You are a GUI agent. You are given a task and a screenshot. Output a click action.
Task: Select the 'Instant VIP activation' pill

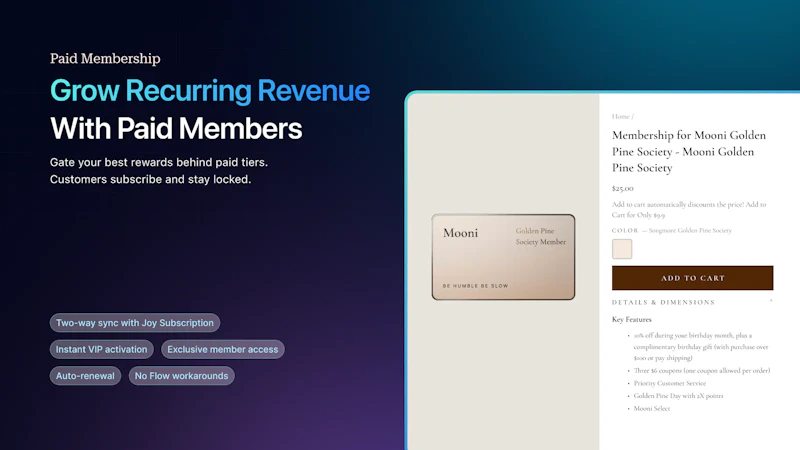point(102,349)
